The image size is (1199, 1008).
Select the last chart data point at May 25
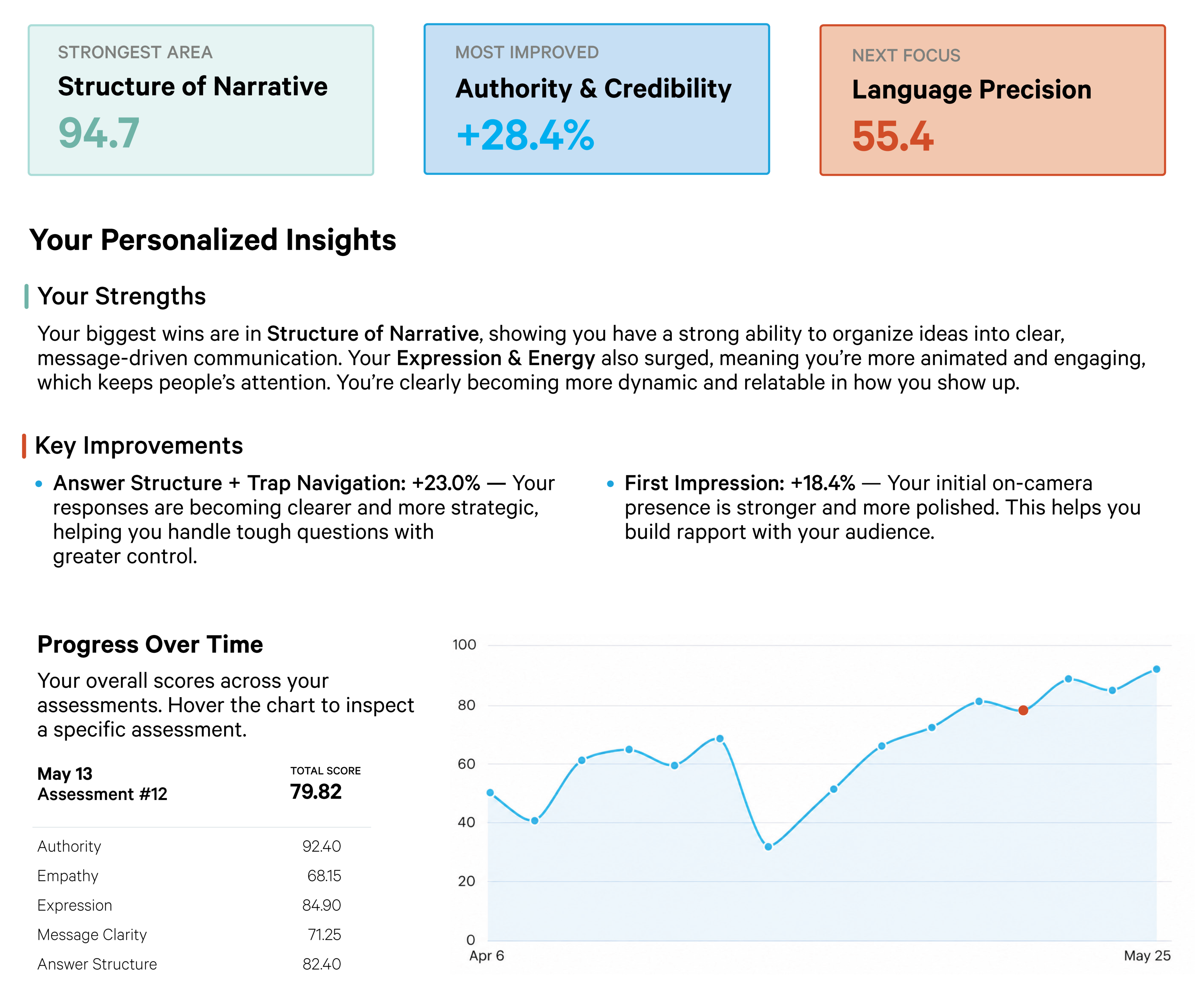[x=1156, y=669]
